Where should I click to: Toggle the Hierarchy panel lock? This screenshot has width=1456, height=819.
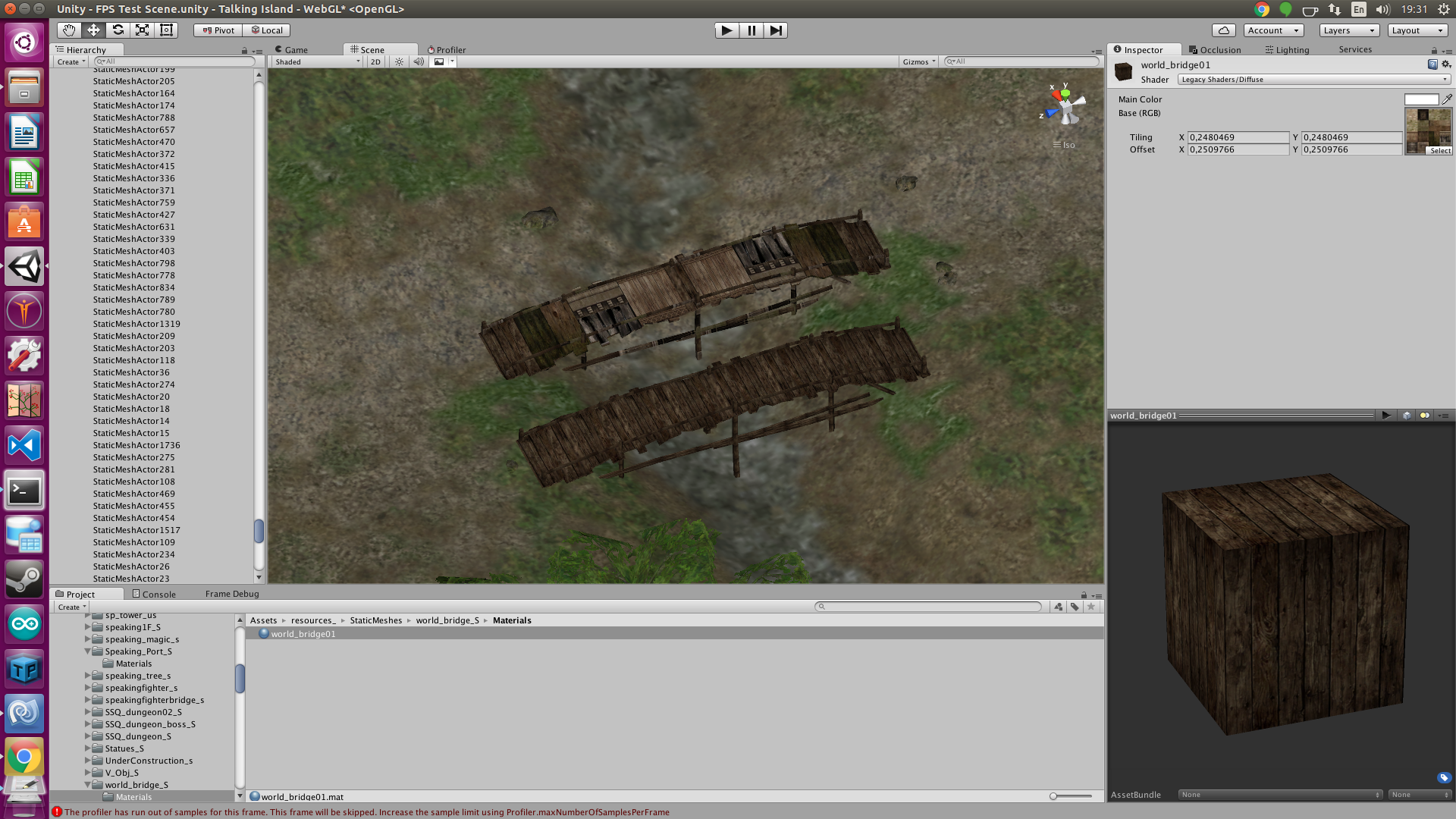(244, 51)
